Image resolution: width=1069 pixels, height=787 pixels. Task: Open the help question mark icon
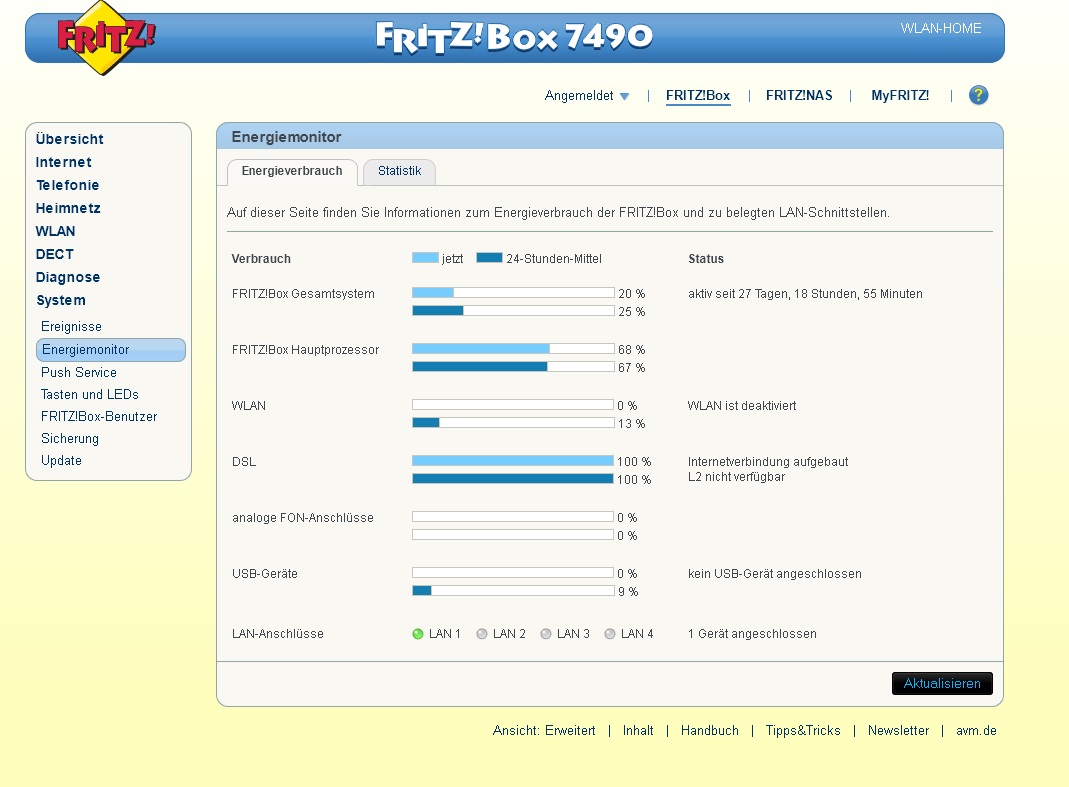[x=978, y=95]
